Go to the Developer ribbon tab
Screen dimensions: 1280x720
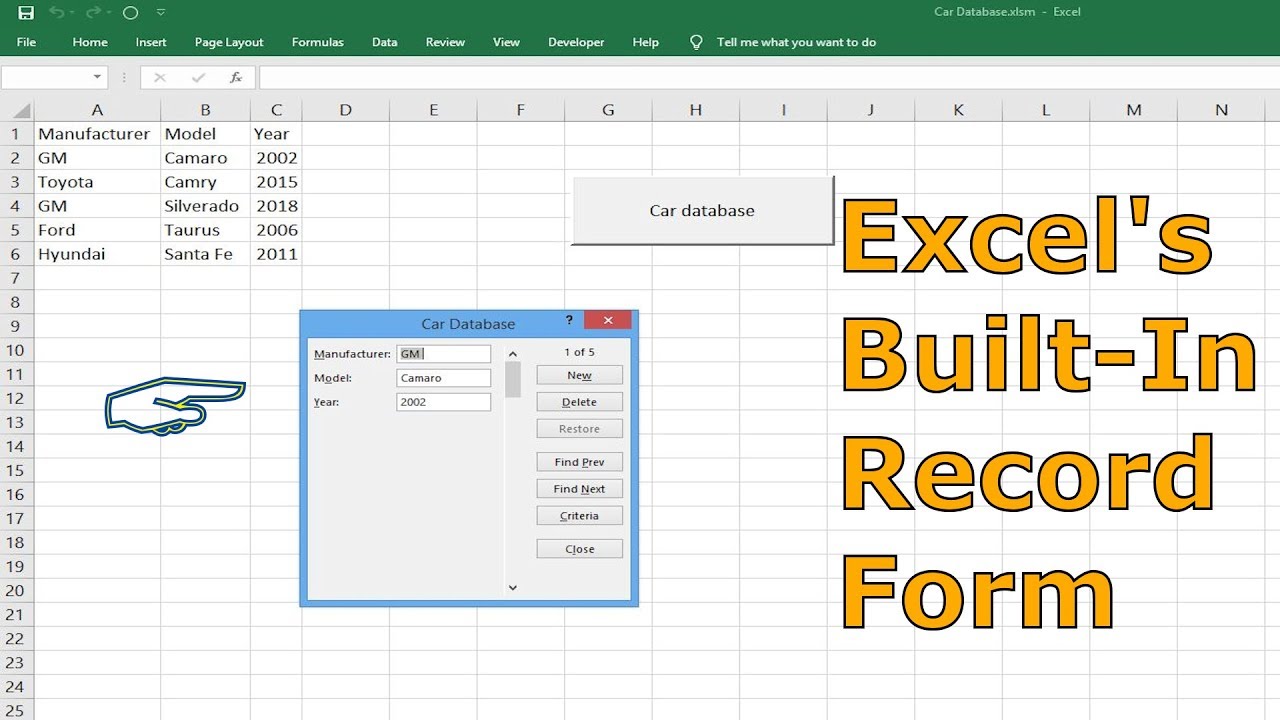click(x=576, y=42)
